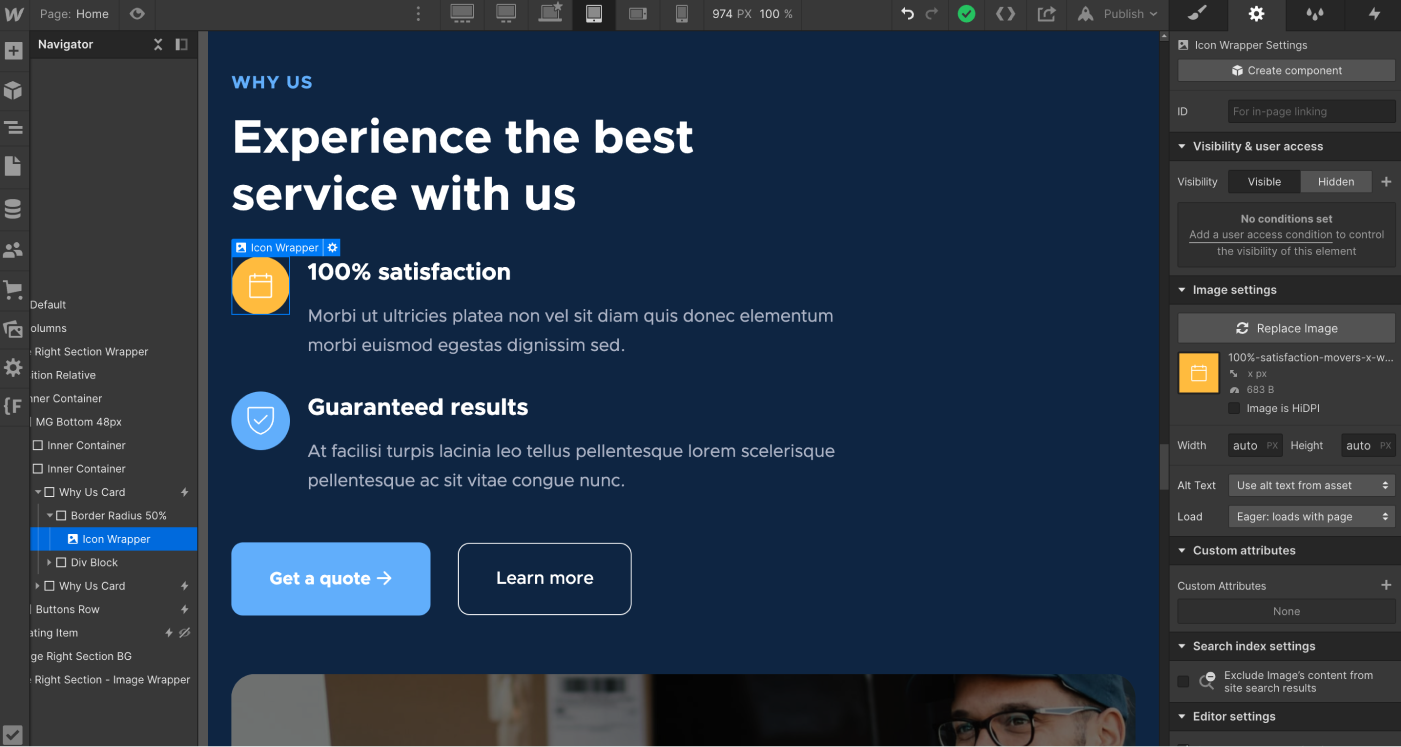Image resolution: width=1401 pixels, height=747 pixels.
Task: Click the ID input field
Action: (x=1311, y=112)
